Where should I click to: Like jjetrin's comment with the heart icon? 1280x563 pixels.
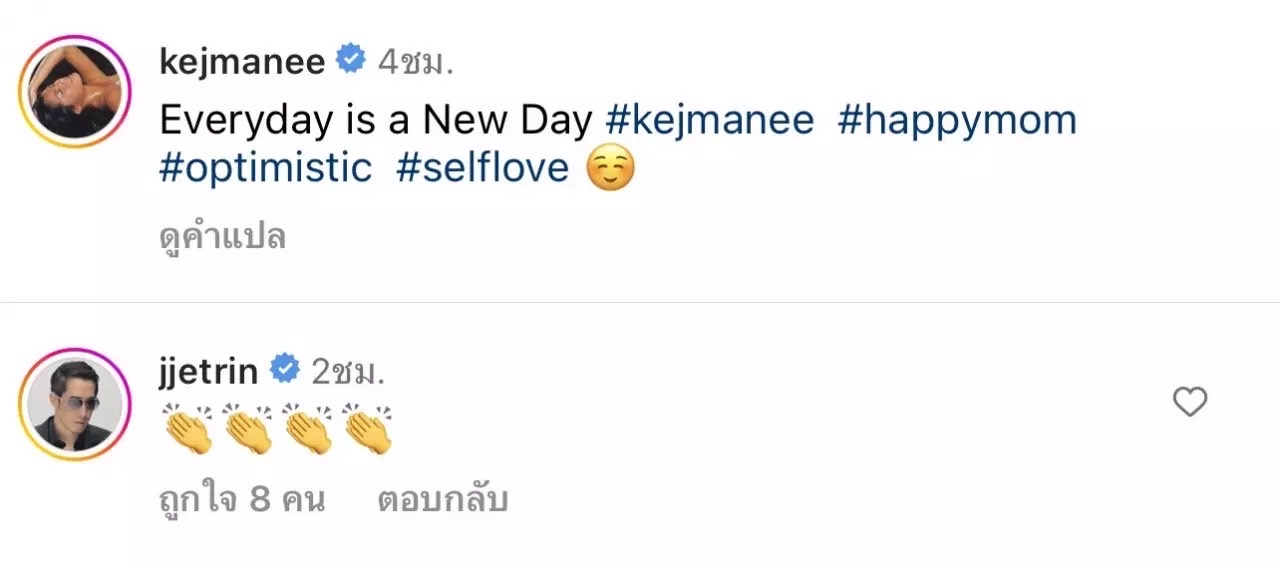[1189, 403]
